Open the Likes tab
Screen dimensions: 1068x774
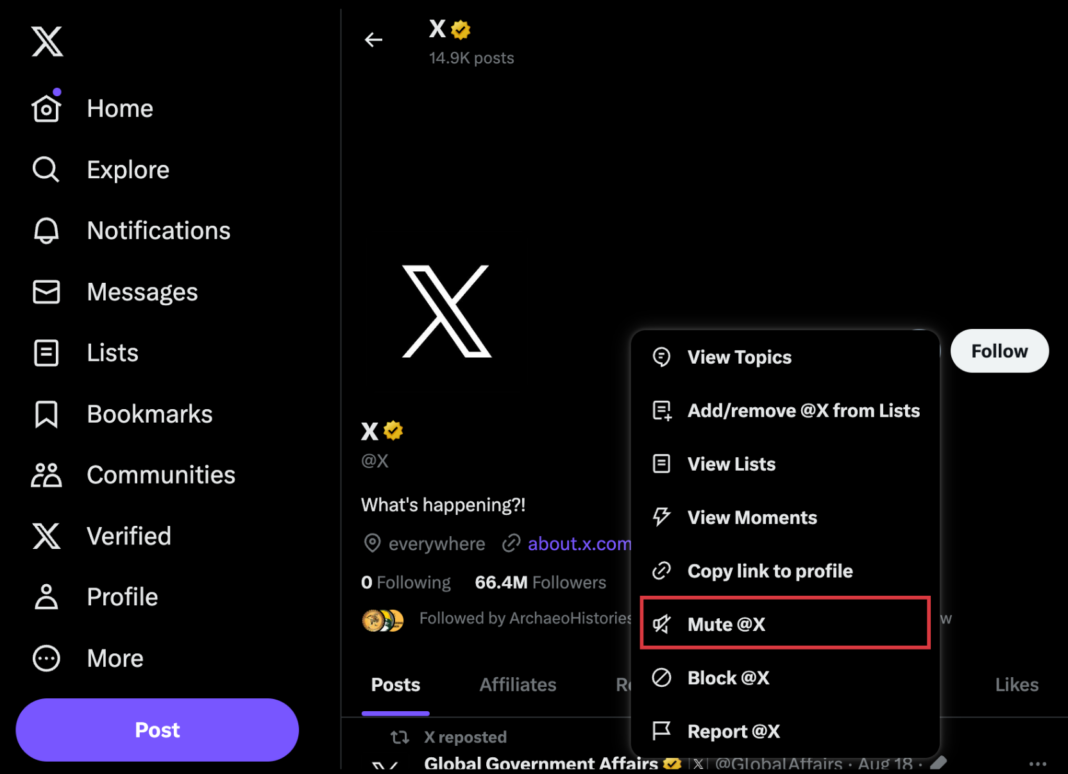(1016, 685)
